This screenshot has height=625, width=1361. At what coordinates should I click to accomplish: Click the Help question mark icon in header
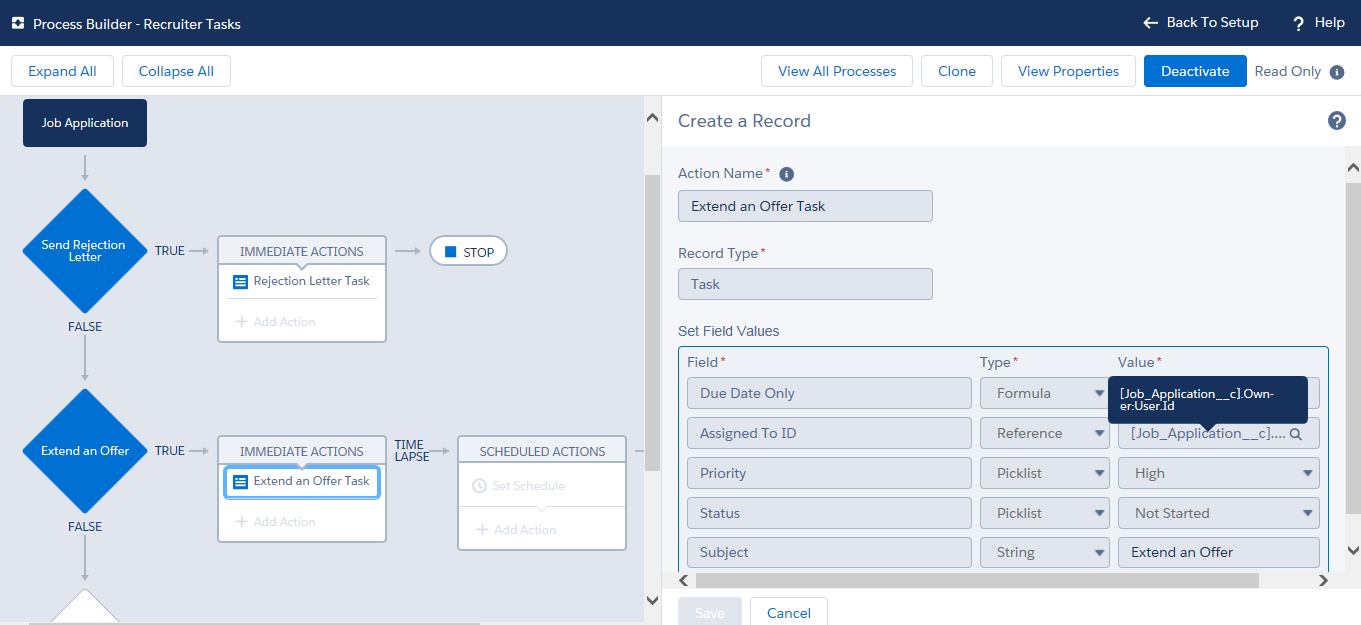coord(1299,23)
